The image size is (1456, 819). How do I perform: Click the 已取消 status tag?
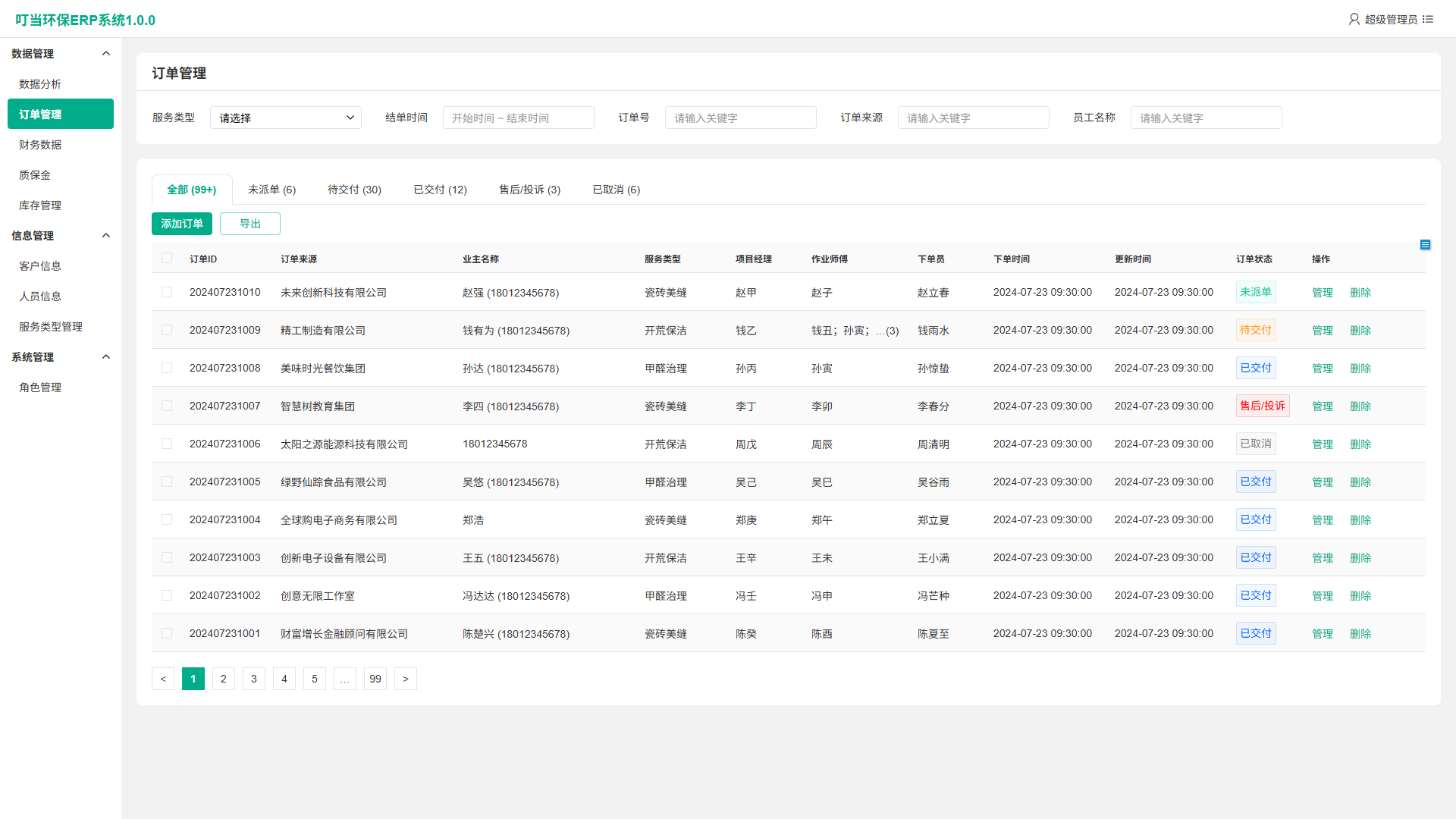(1256, 444)
